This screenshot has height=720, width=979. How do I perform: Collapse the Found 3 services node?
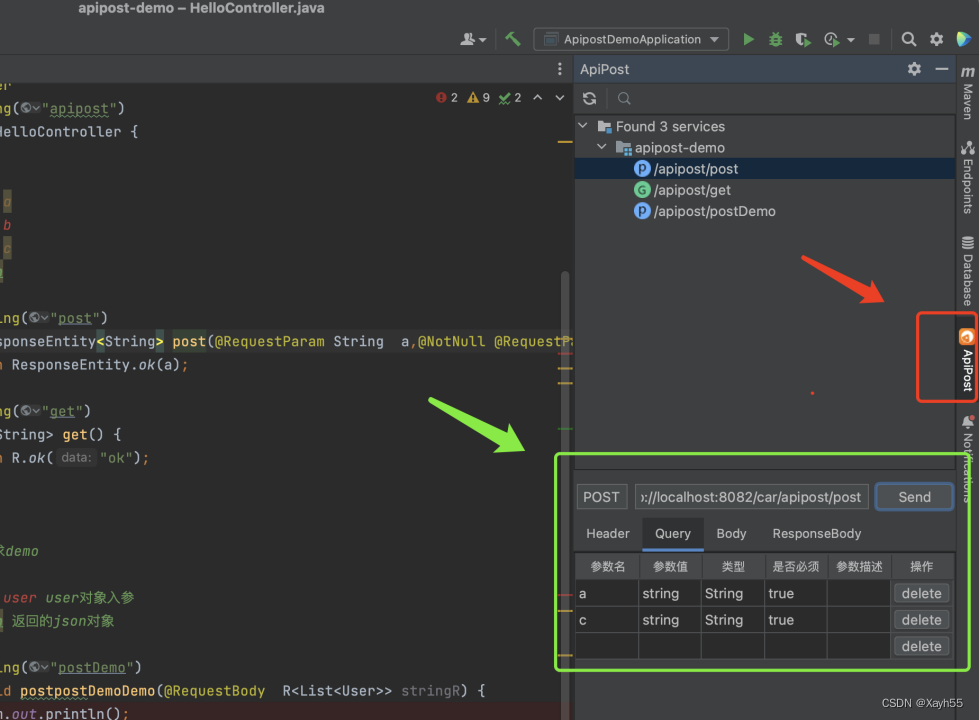tap(583, 126)
